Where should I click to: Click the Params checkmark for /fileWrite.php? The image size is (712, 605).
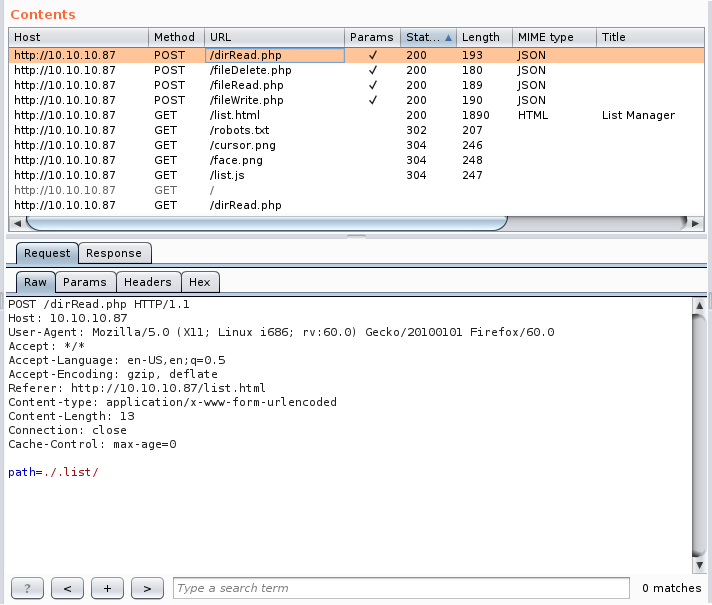373,101
